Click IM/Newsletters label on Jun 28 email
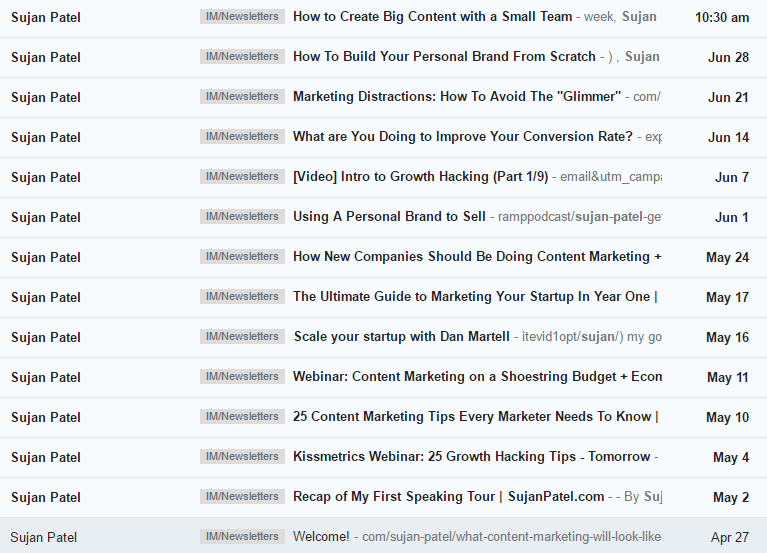This screenshot has height=553, width=767. (x=242, y=57)
